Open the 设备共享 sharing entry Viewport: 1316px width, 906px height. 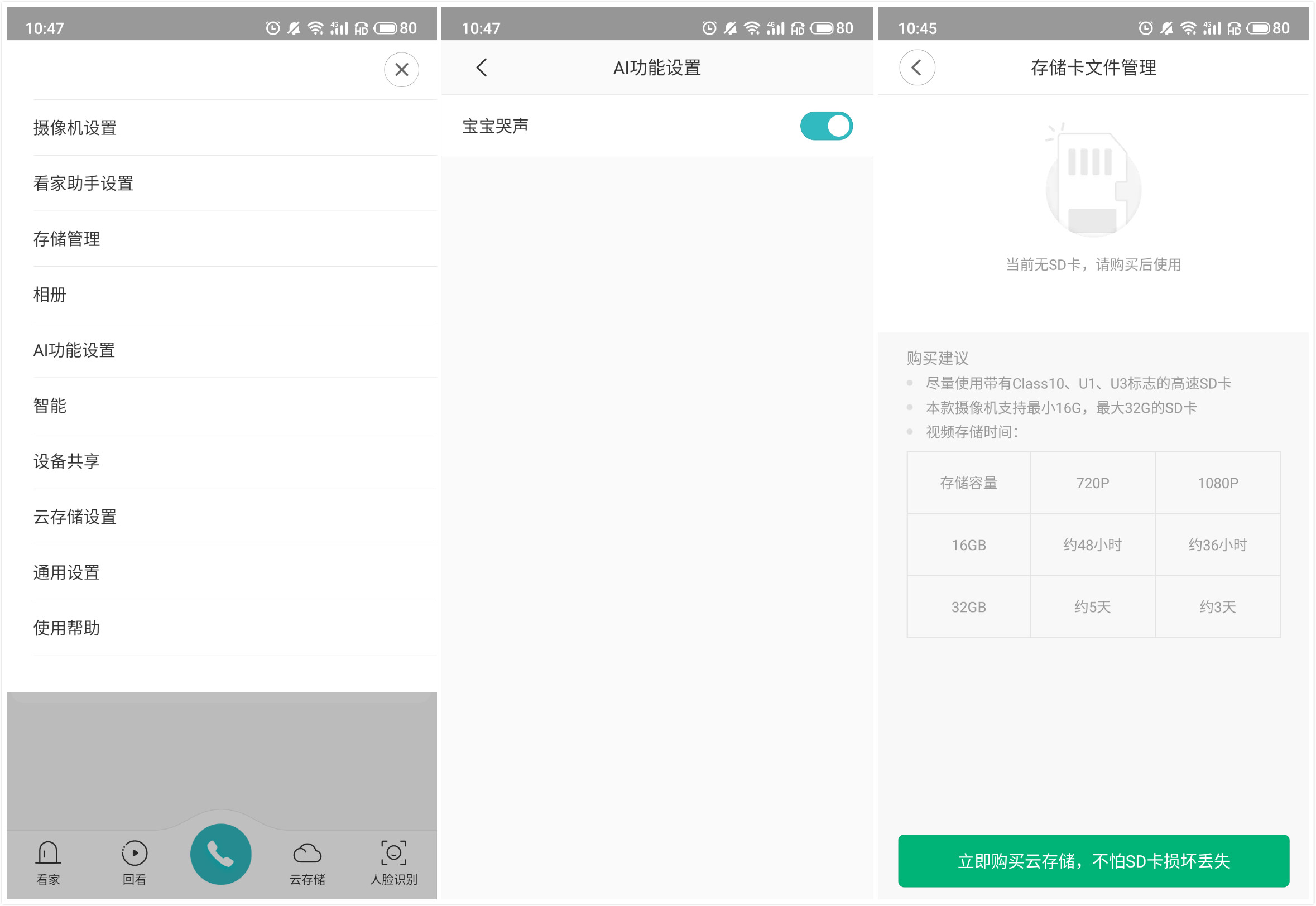tap(66, 461)
